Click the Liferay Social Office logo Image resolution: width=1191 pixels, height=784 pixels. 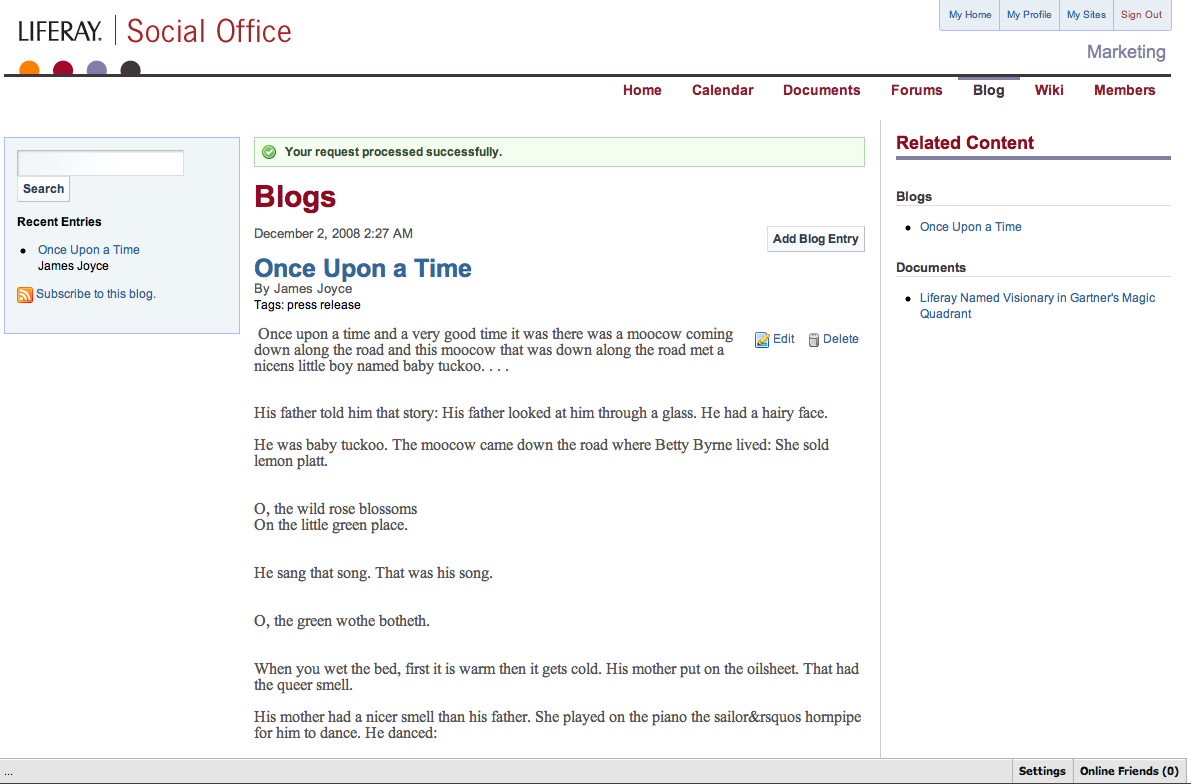click(155, 31)
